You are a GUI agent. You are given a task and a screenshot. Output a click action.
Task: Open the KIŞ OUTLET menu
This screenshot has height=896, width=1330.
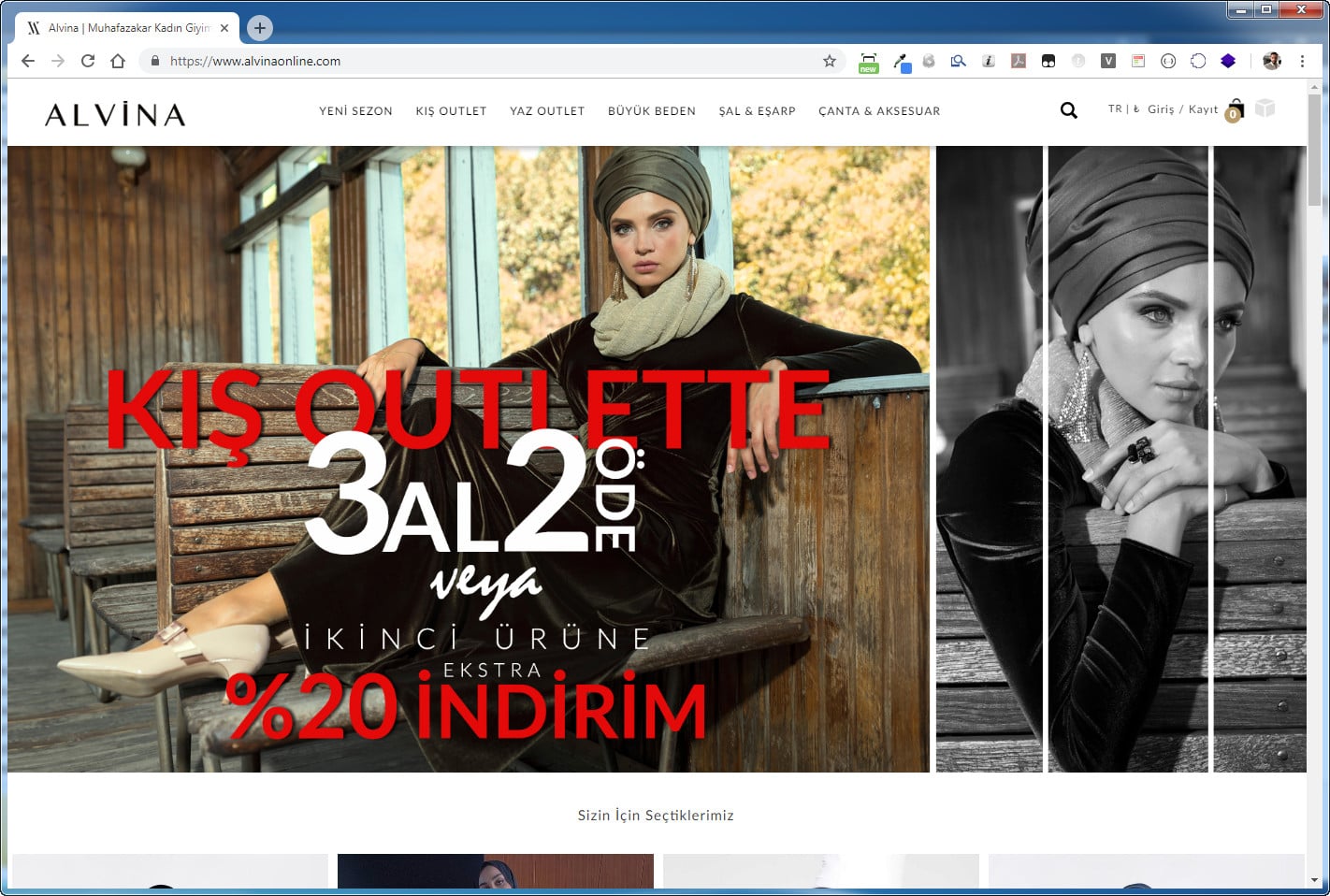451,110
